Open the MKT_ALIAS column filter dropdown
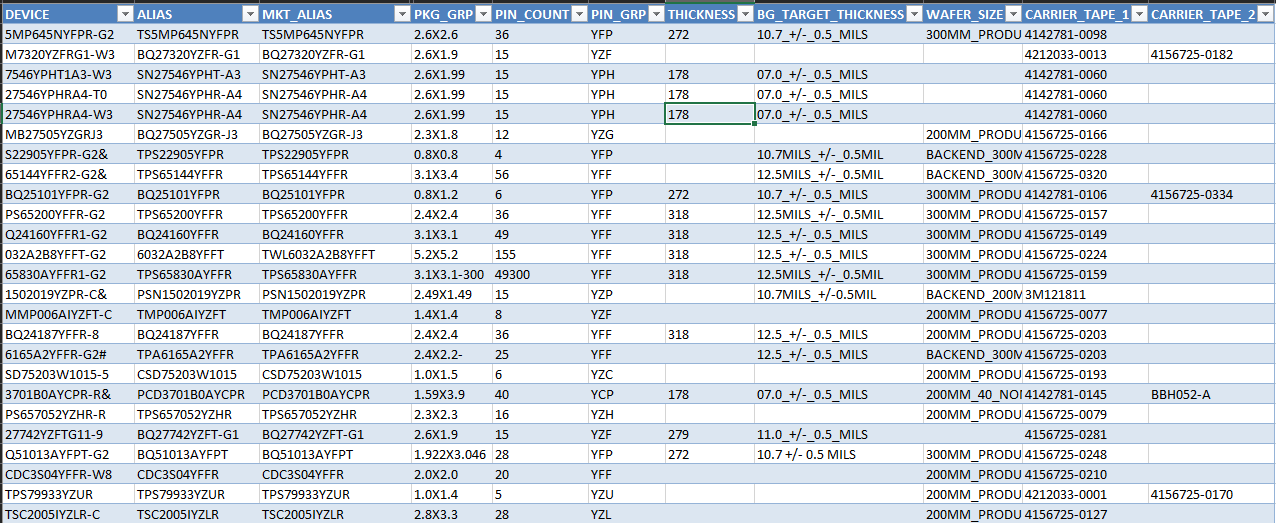 401,14
